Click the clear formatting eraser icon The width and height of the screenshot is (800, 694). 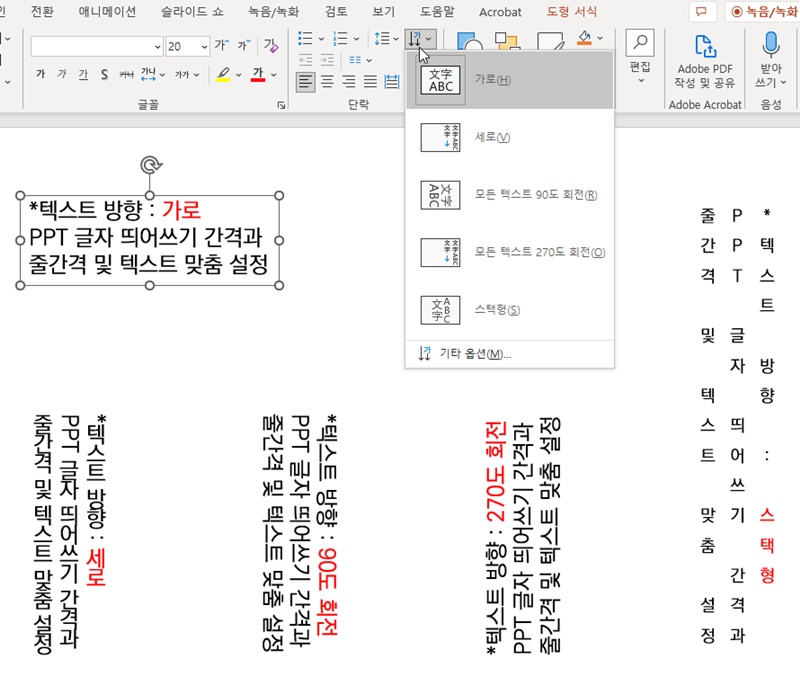pos(271,46)
